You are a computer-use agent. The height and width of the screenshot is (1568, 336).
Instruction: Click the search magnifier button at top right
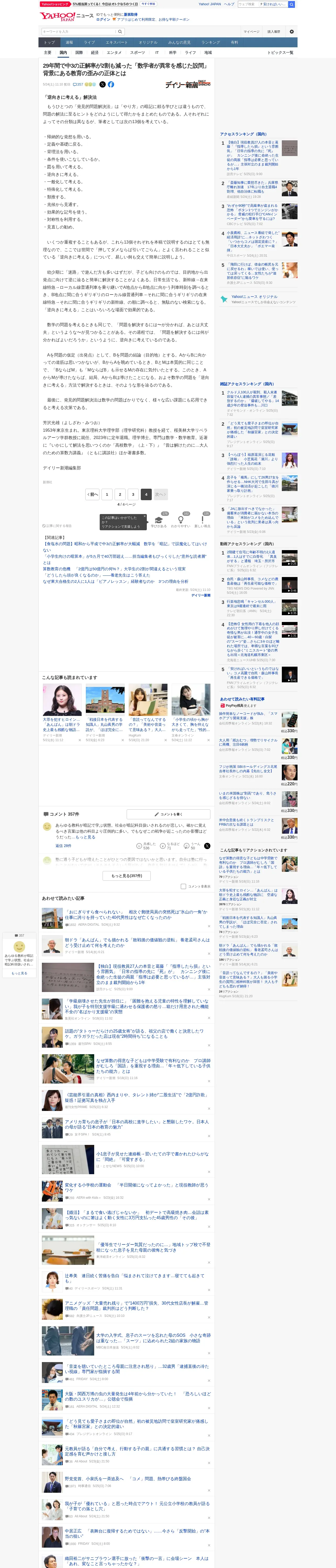[292, 4]
